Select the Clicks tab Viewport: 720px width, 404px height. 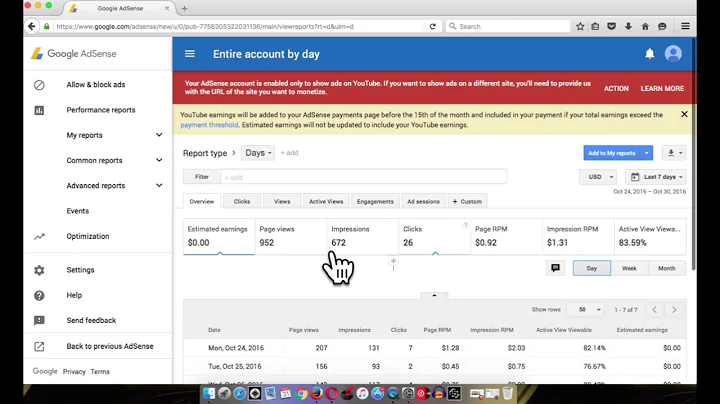click(242, 201)
